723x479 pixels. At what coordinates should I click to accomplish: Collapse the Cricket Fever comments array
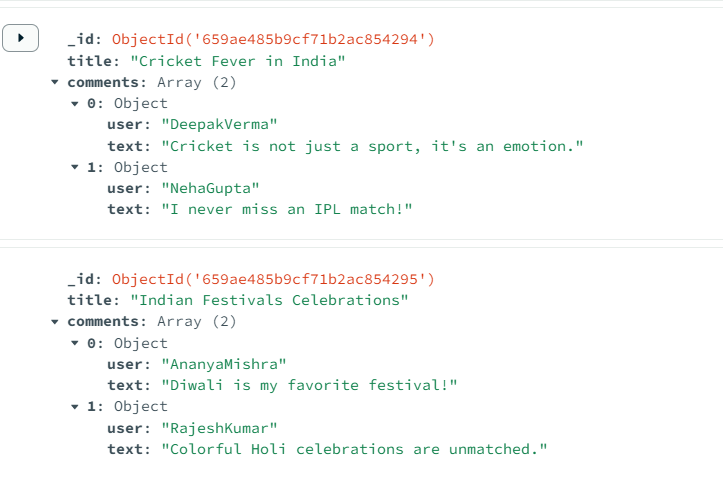[56, 82]
